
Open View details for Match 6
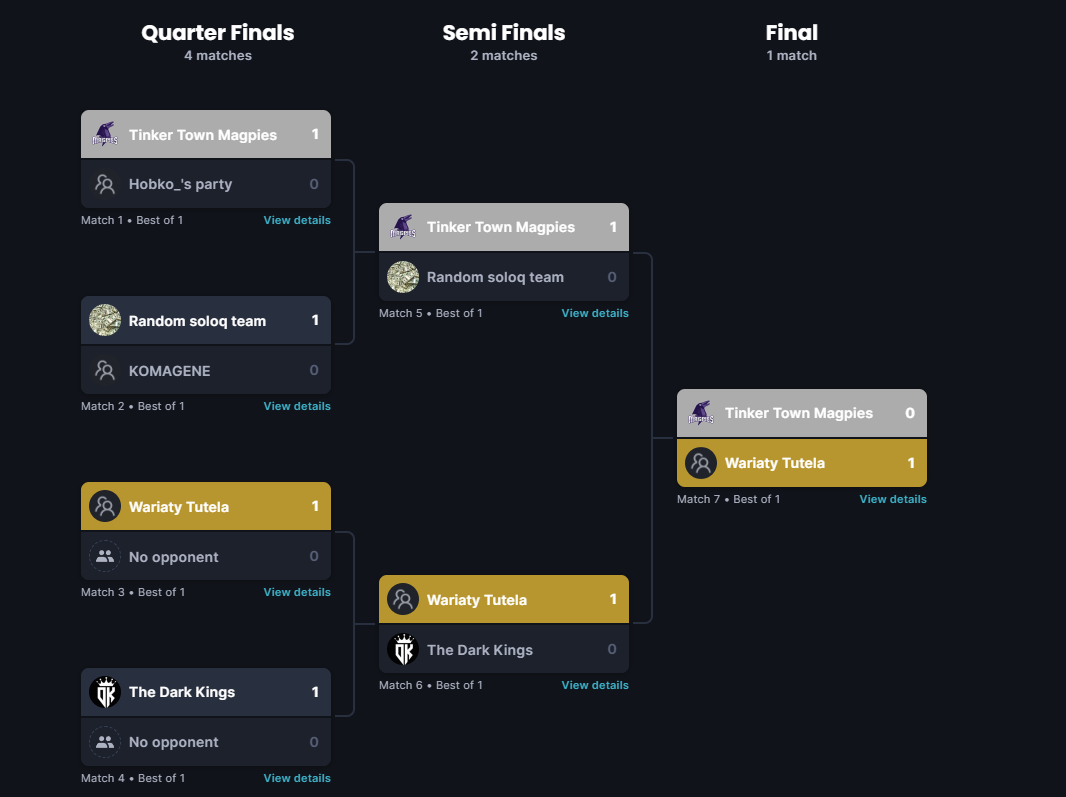coord(595,685)
